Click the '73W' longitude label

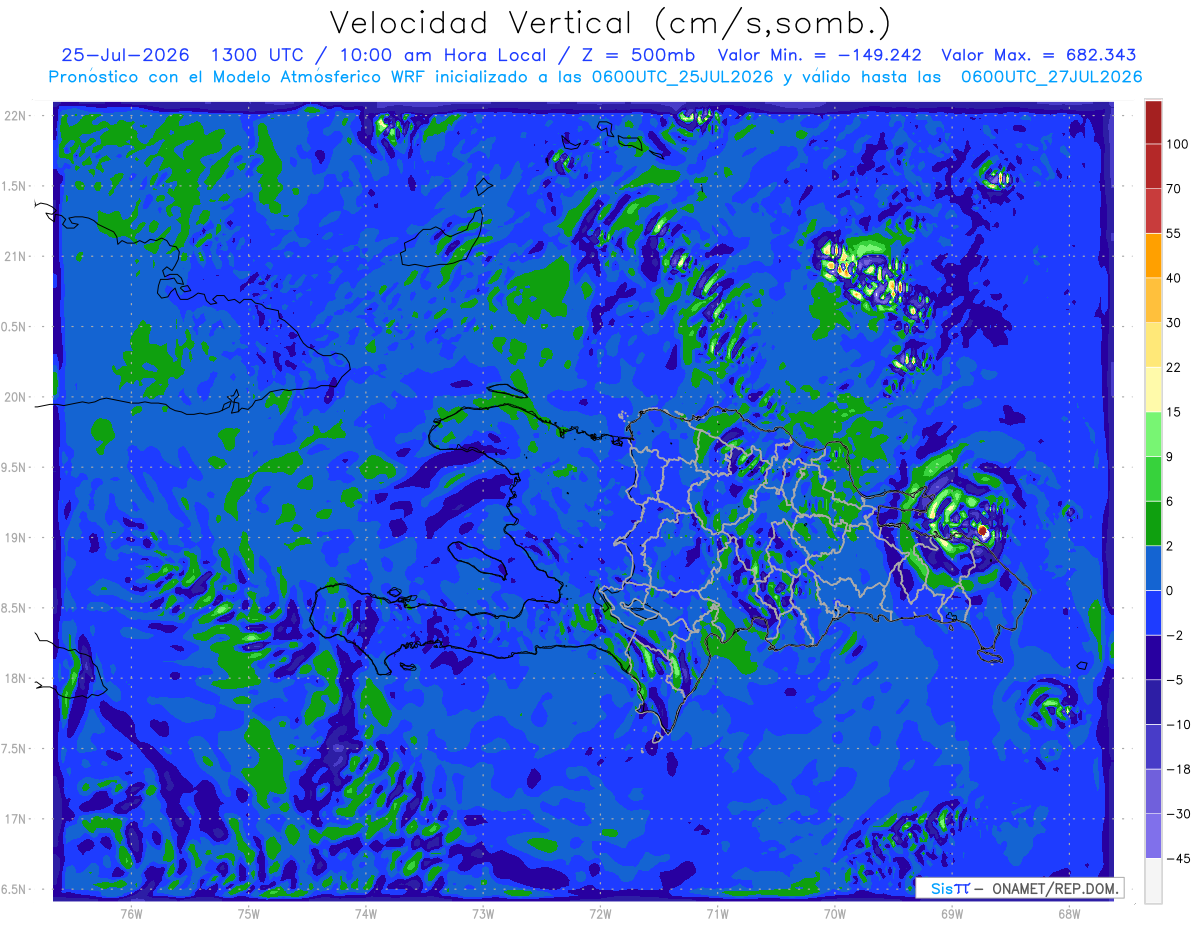pos(483,912)
